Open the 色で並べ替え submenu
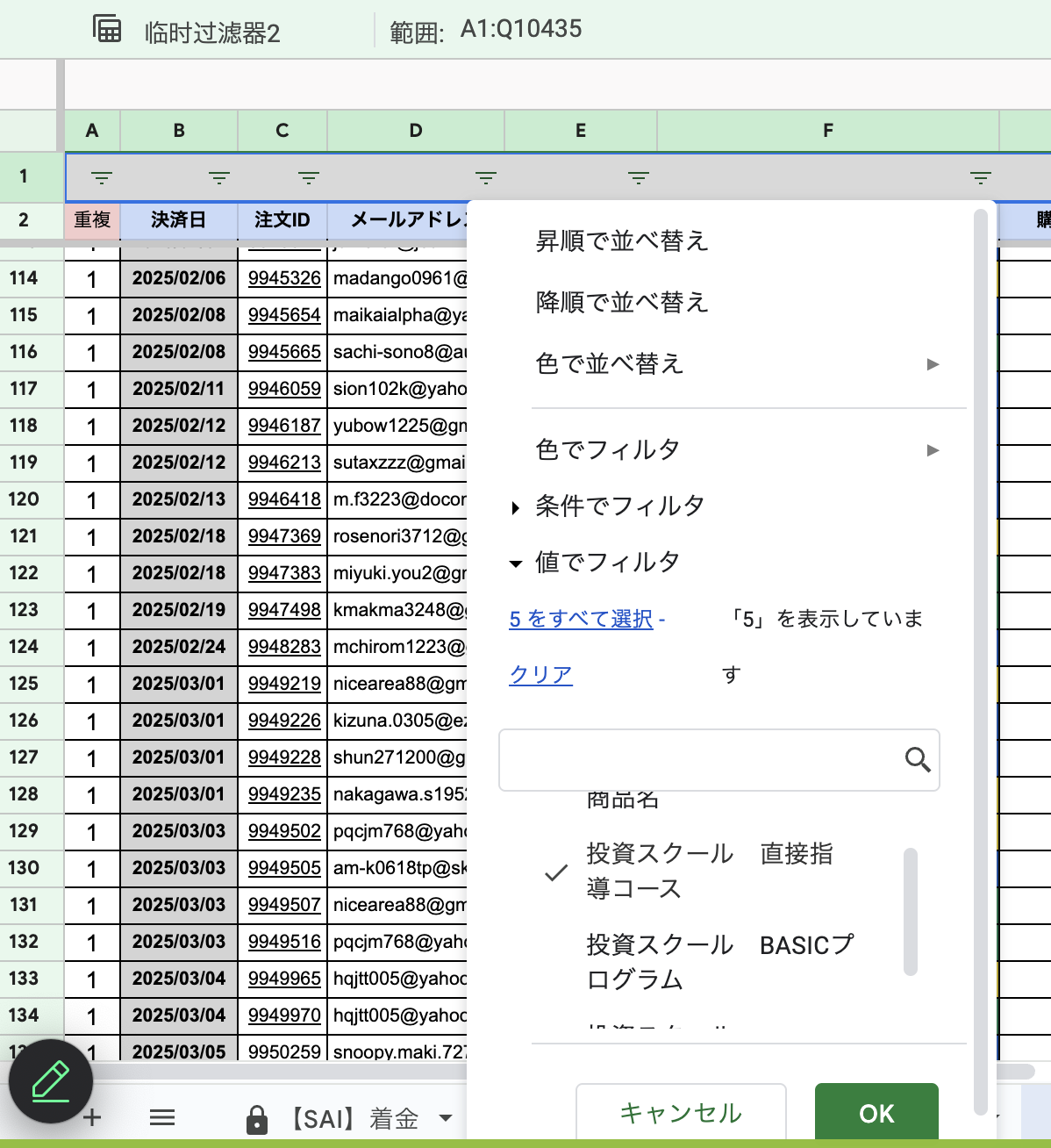The height and width of the screenshot is (1148, 1051). coord(610,363)
